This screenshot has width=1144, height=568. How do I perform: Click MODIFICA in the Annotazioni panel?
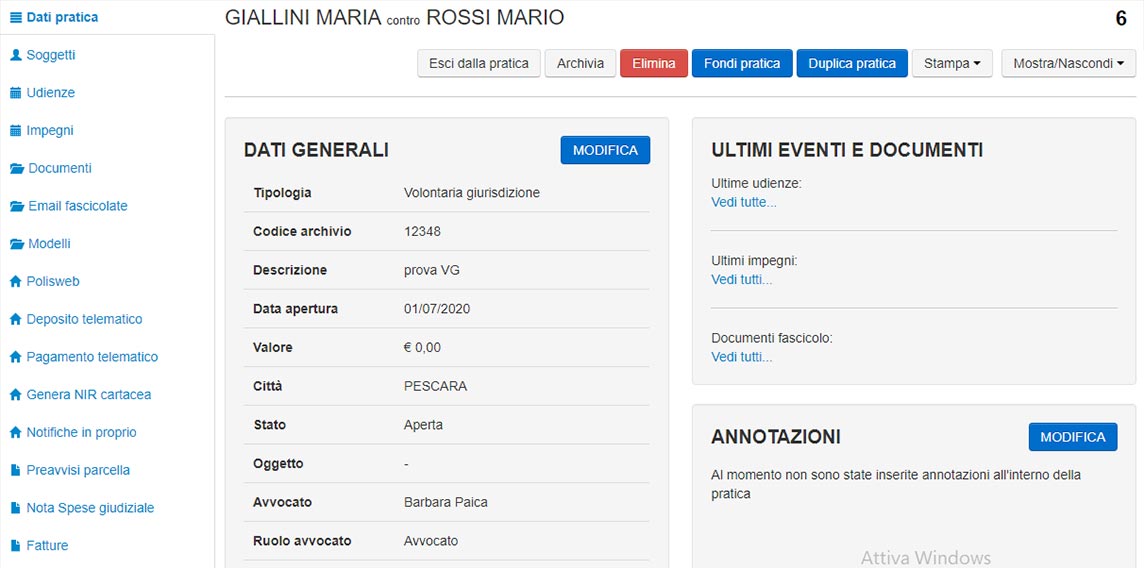(x=1072, y=437)
